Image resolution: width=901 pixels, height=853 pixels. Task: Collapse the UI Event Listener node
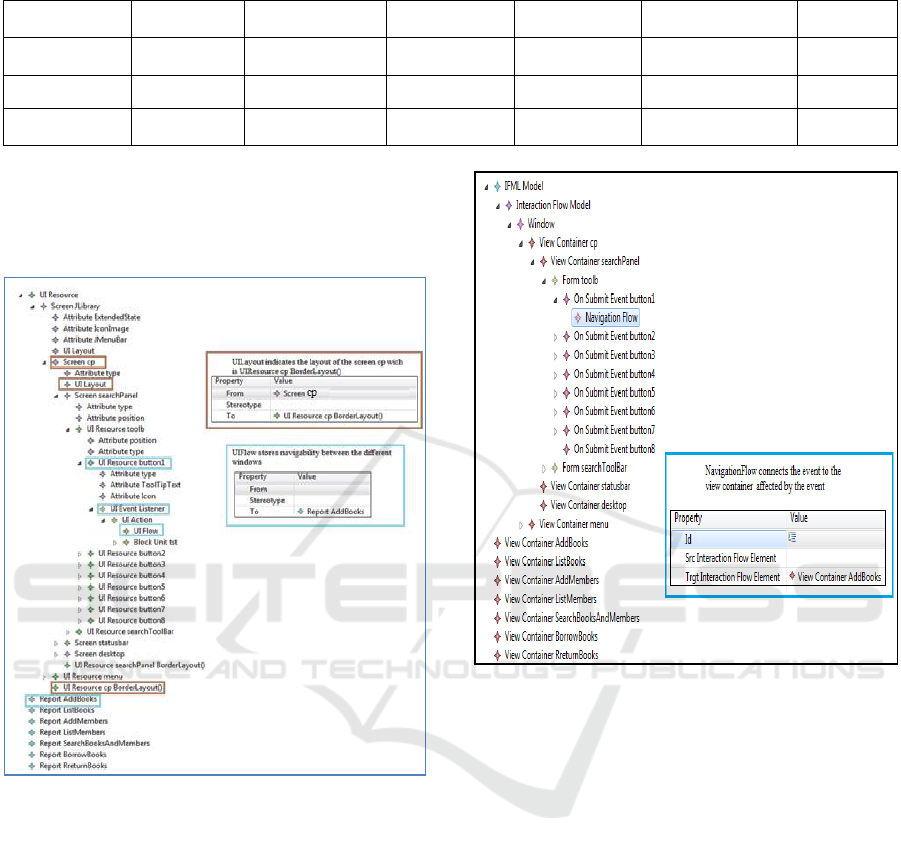(90, 509)
